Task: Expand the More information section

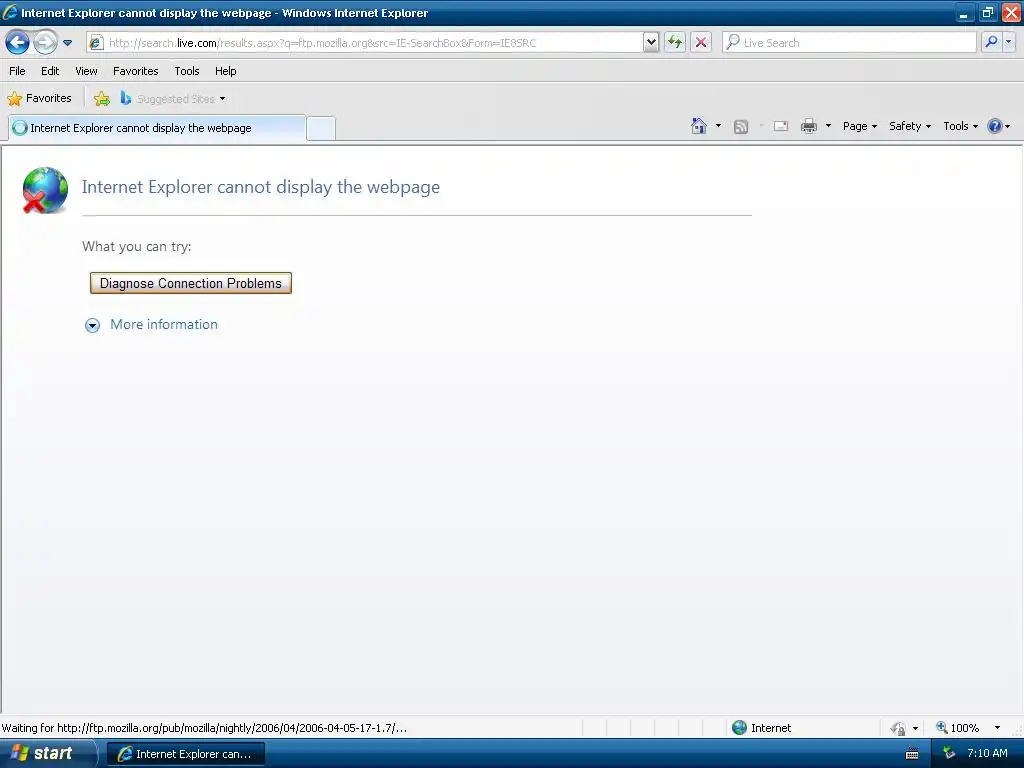Action: coord(93,325)
